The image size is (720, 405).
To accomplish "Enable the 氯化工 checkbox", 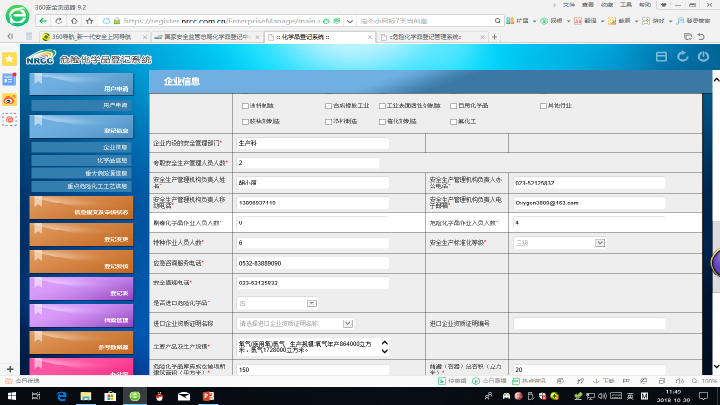I will click(x=454, y=121).
